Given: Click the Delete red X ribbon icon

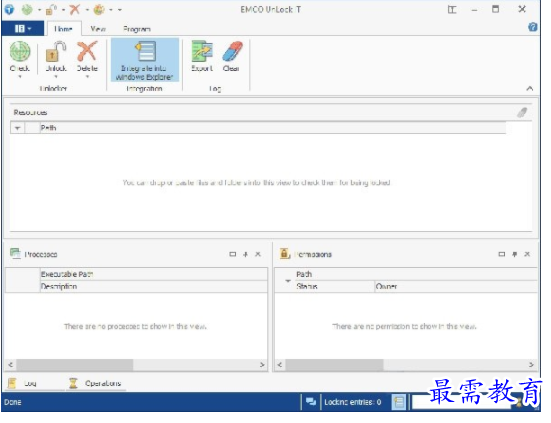Looking at the screenshot, I should pyautogui.click(x=87, y=51).
